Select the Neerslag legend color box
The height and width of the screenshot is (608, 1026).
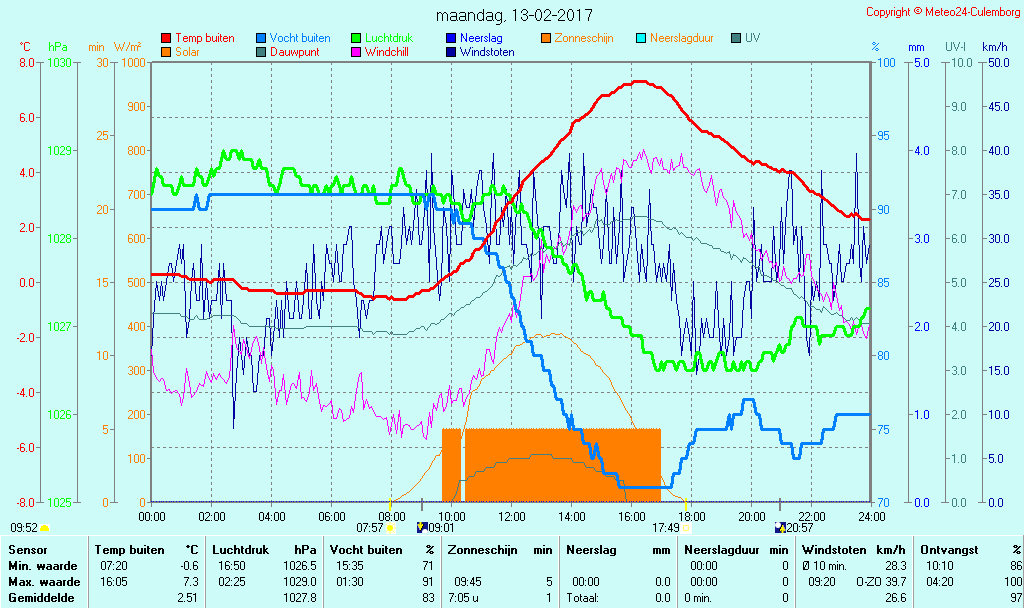[x=451, y=38]
